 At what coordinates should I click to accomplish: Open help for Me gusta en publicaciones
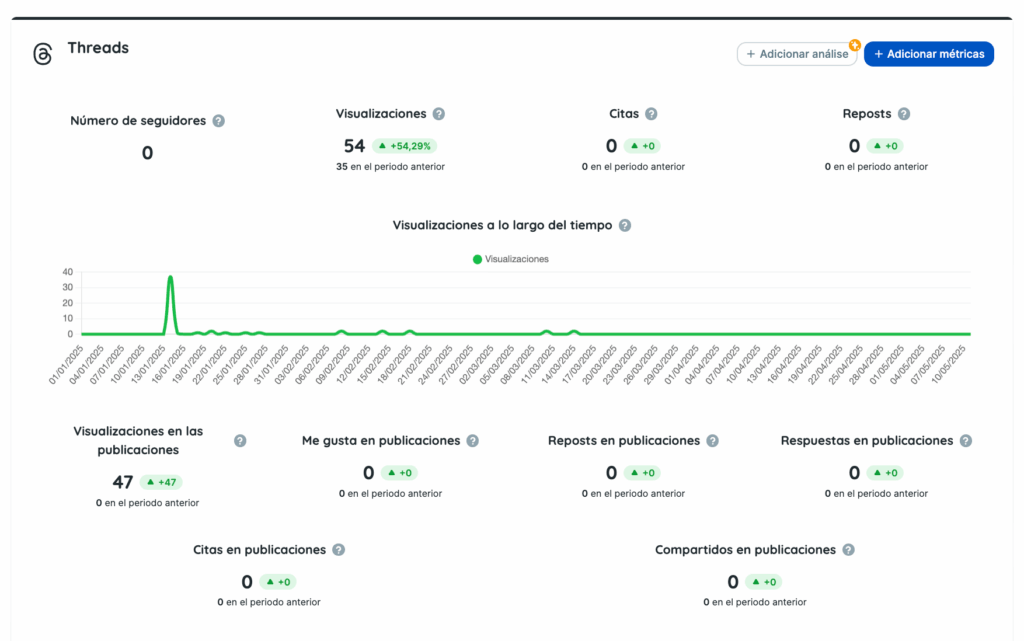(473, 441)
